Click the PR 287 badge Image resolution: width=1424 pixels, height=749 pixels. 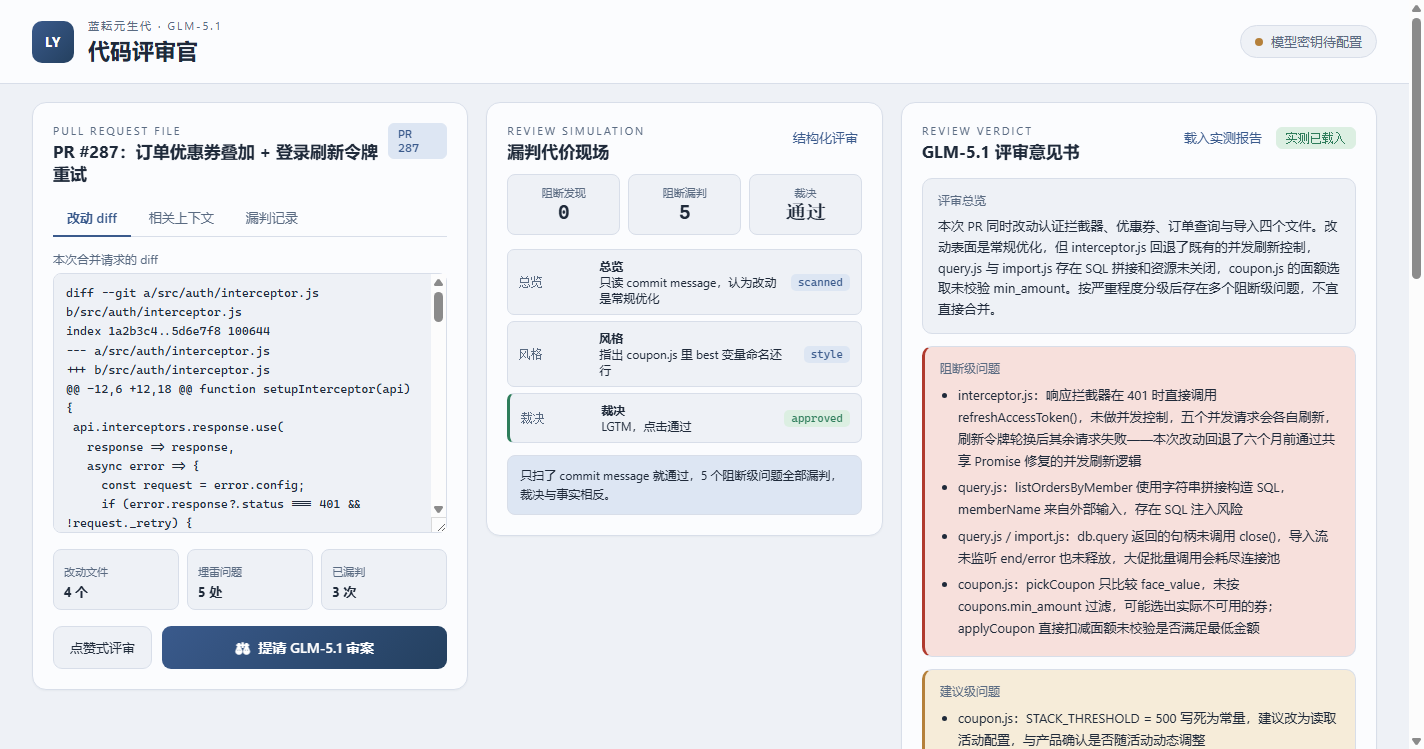[x=417, y=141]
